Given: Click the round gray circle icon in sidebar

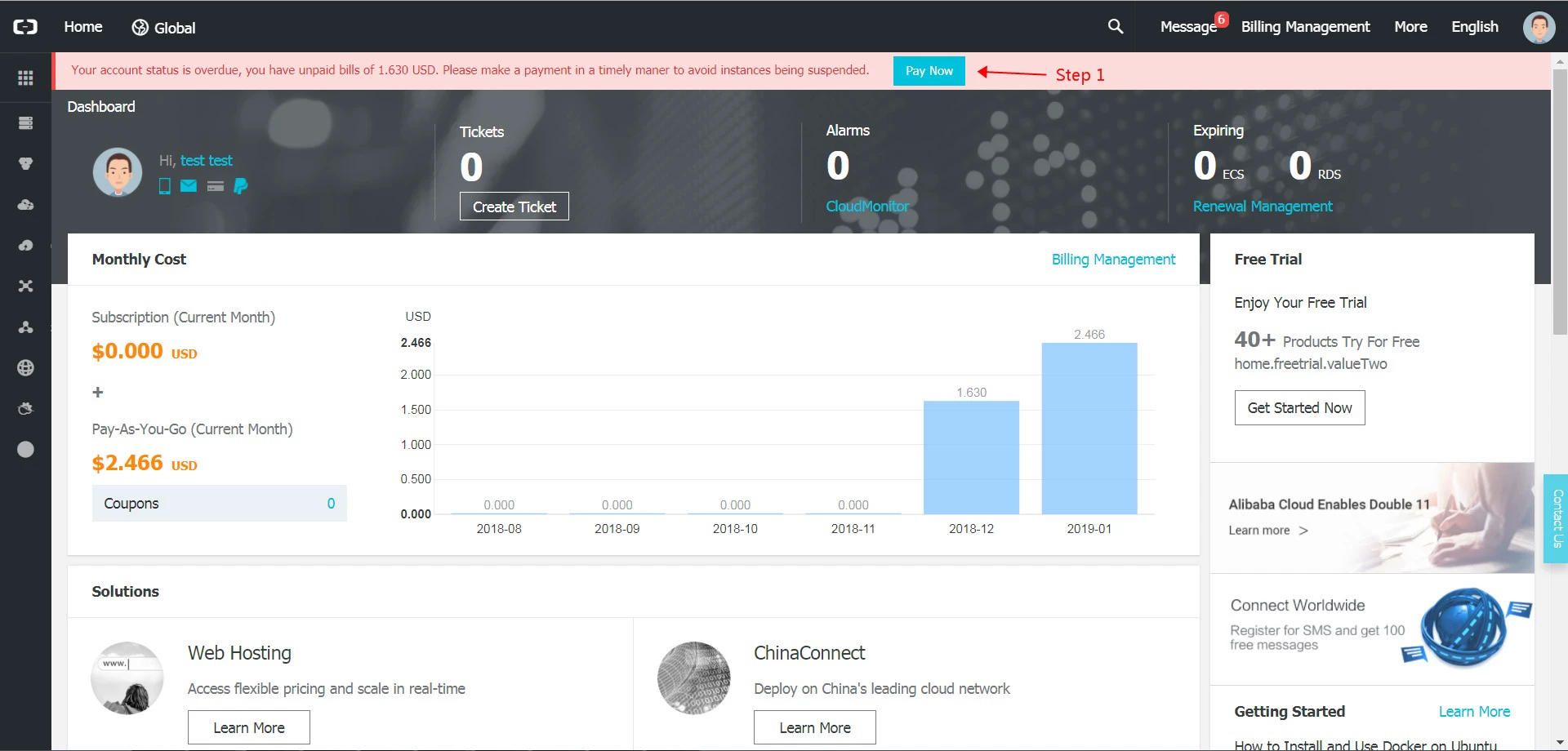Looking at the screenshot, I should [x=25, y=449].
